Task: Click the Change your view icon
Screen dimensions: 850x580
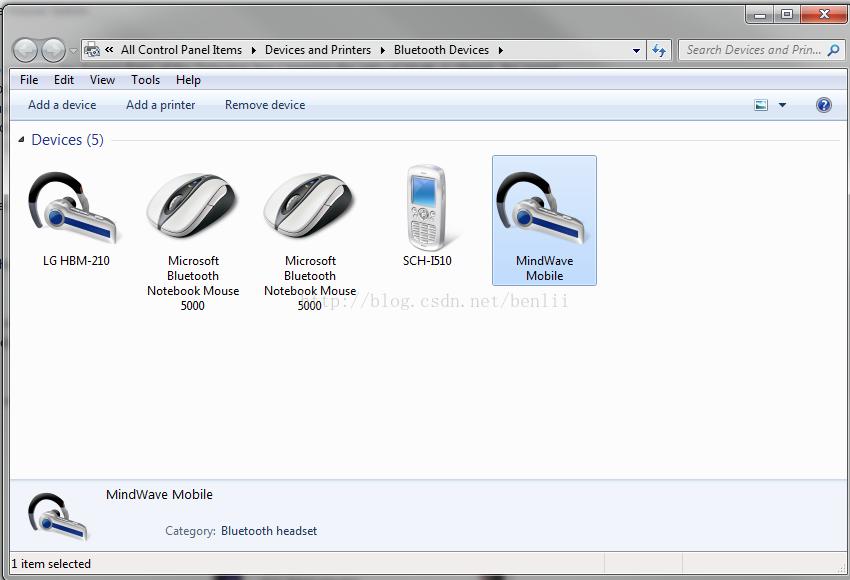Action: (761, 105)
